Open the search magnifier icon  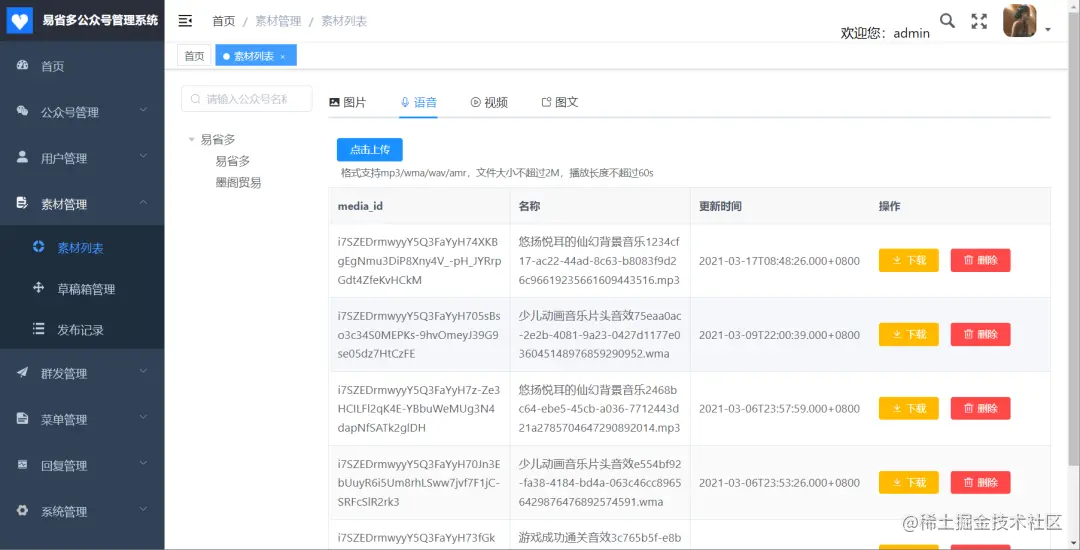948,21
